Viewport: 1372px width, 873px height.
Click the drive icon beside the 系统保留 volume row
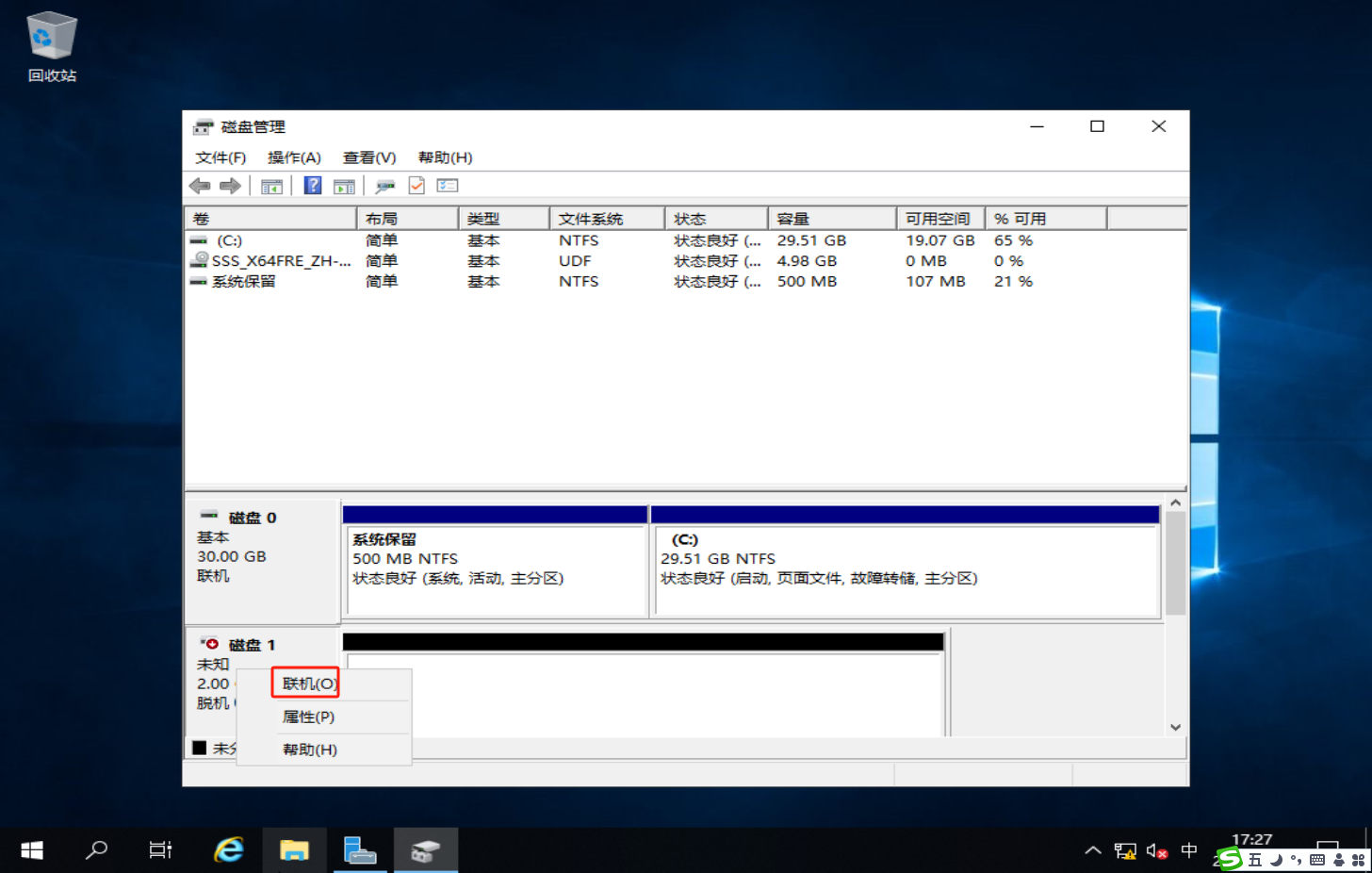(x=199, y=281)
